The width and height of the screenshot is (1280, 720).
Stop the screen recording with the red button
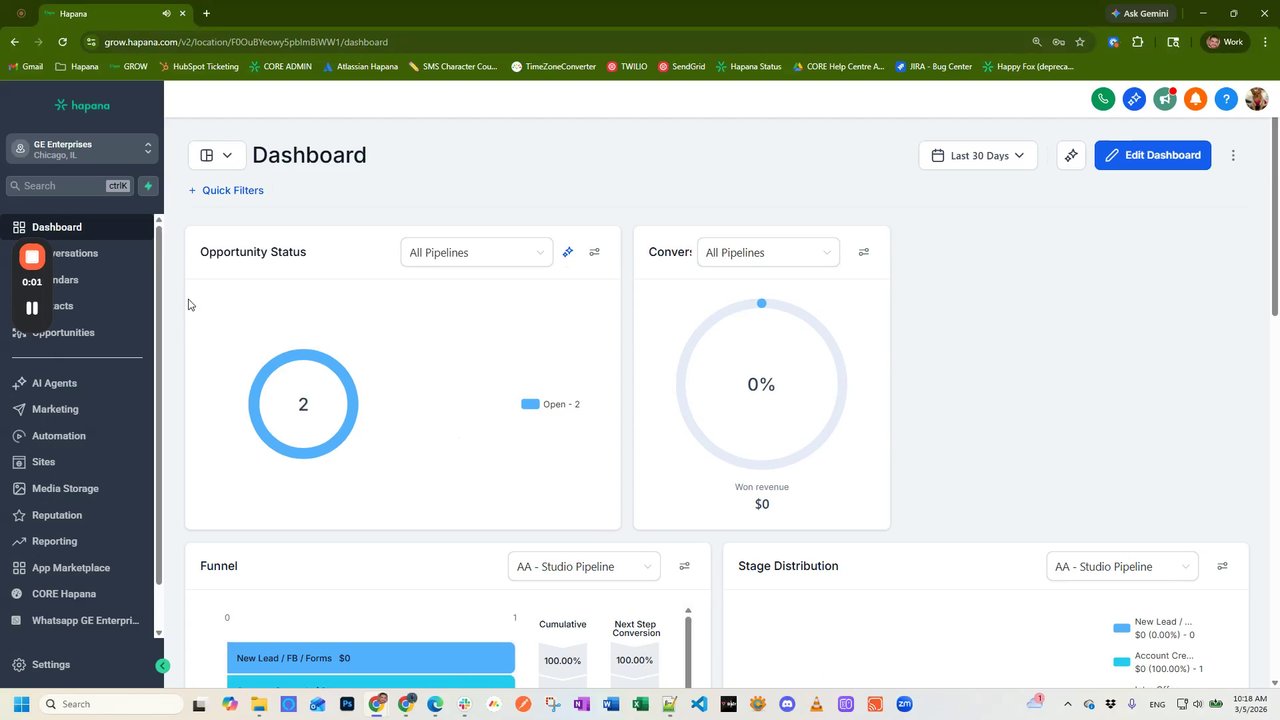click(x=32, y=257)
